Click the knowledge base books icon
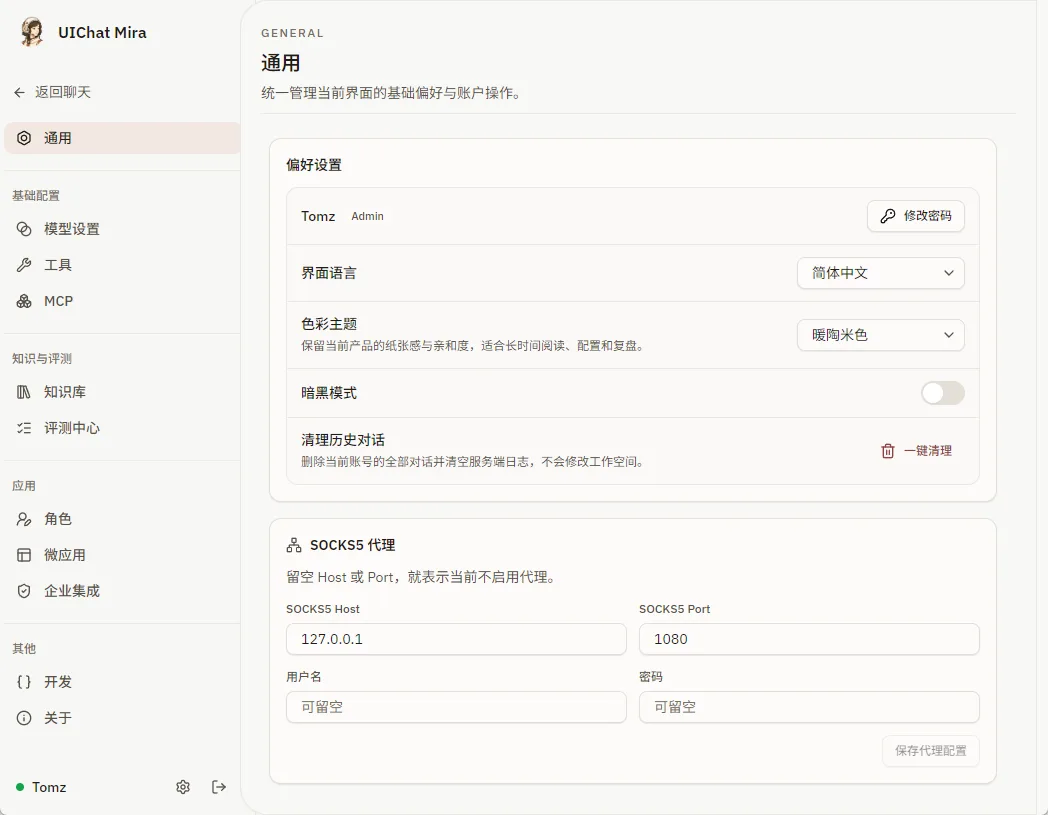This screenshot has width=1048, height=815. point(24,392)
